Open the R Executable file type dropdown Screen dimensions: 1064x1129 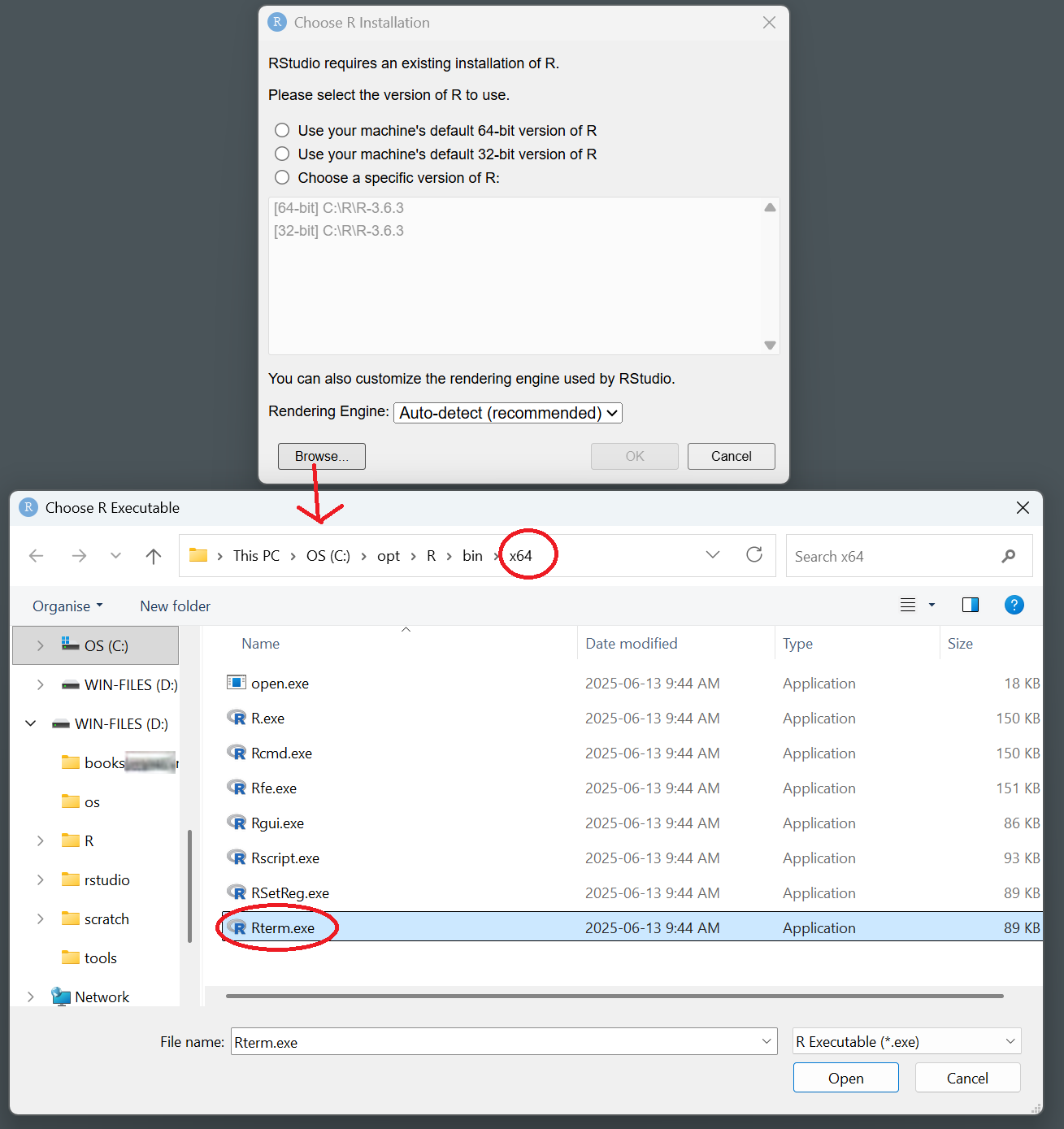[x=906, y=1042]
